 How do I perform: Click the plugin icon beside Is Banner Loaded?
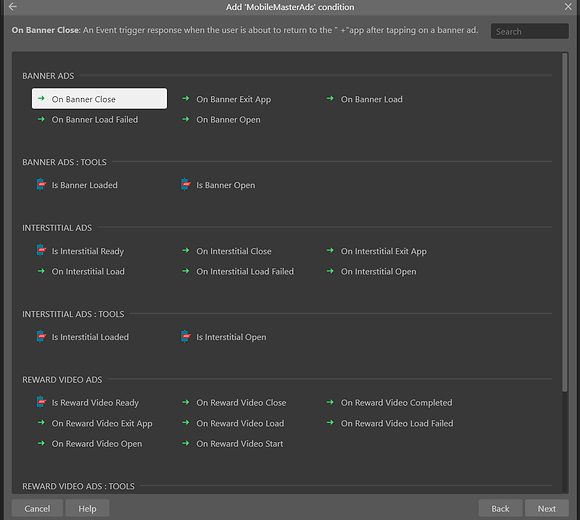click(41, 185)
